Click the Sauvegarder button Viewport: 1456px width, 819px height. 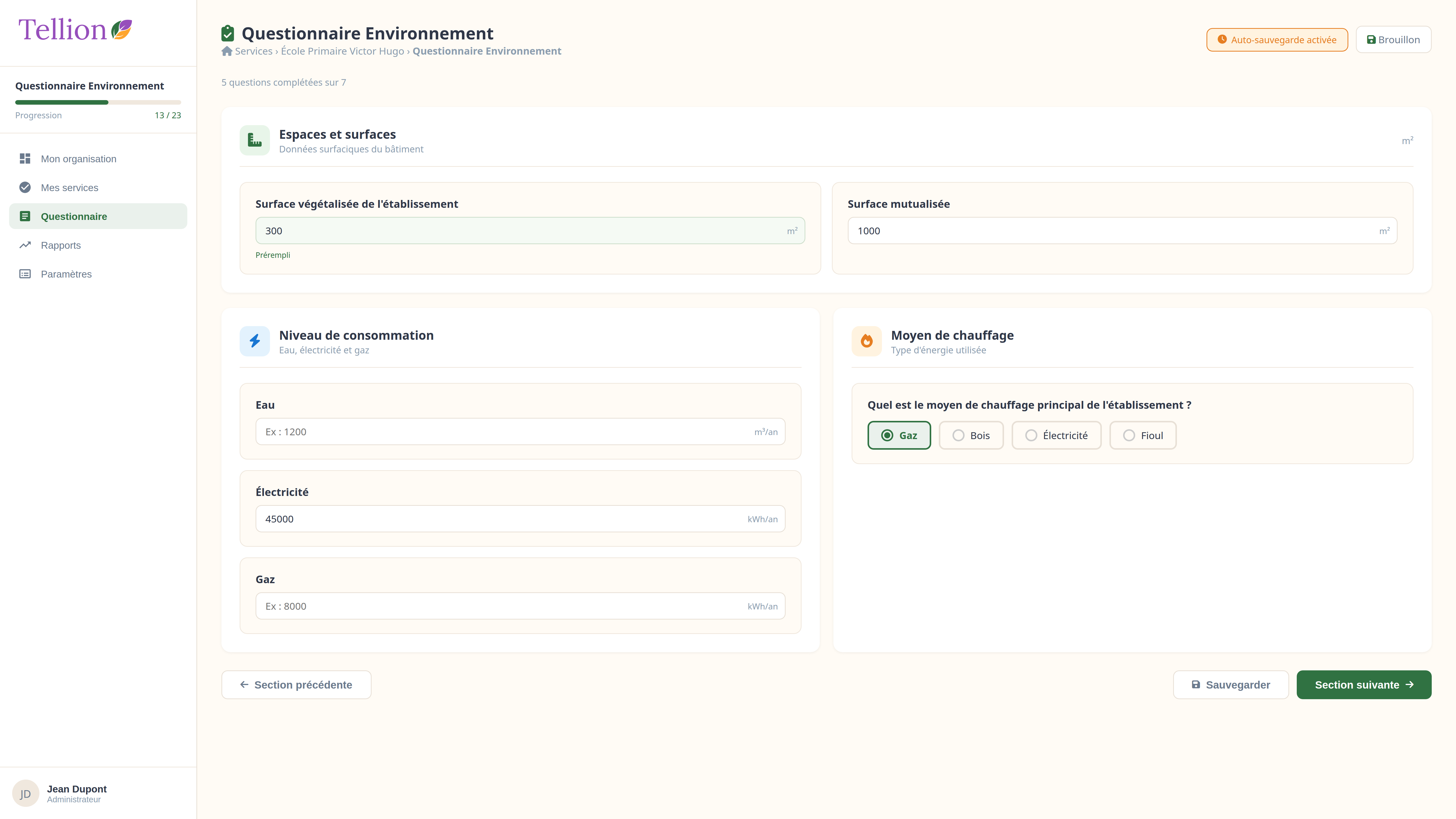(x=1231, y=685)
